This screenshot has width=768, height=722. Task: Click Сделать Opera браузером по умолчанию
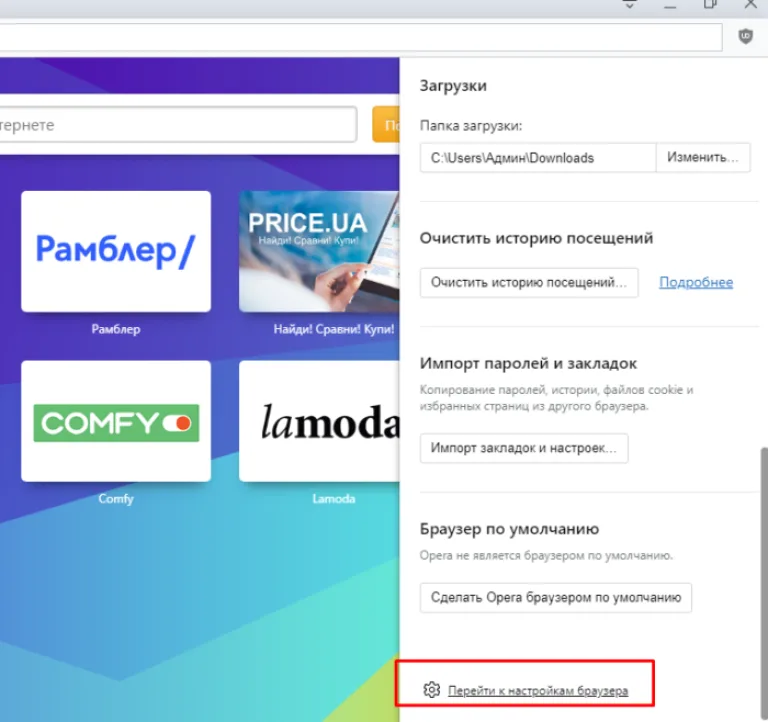pyautogui.click(x=556, y=598)
